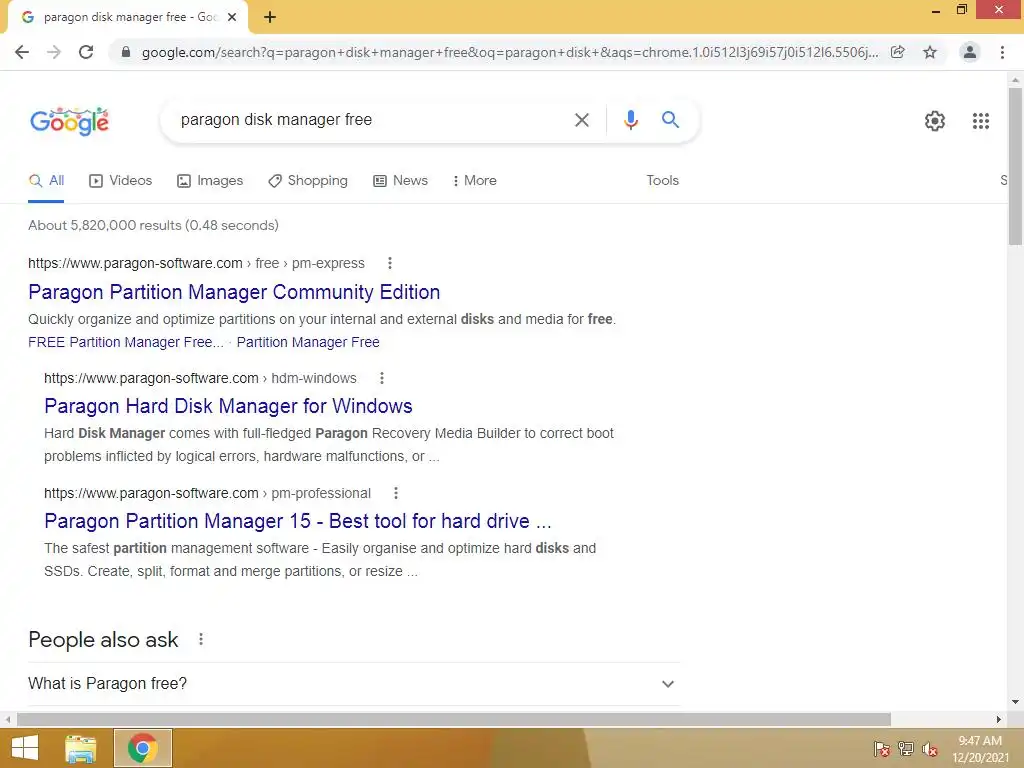Click the hdm-windows result URL text
1024x768 pixels.
click(200, 378)
